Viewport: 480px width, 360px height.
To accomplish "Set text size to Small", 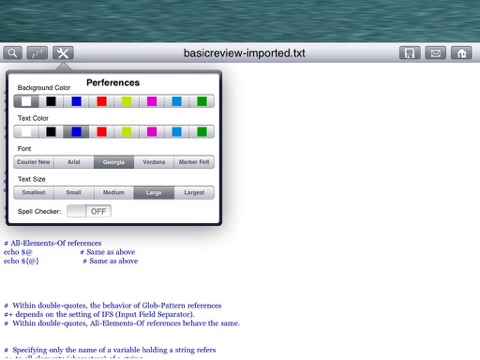I will [74, 192].
